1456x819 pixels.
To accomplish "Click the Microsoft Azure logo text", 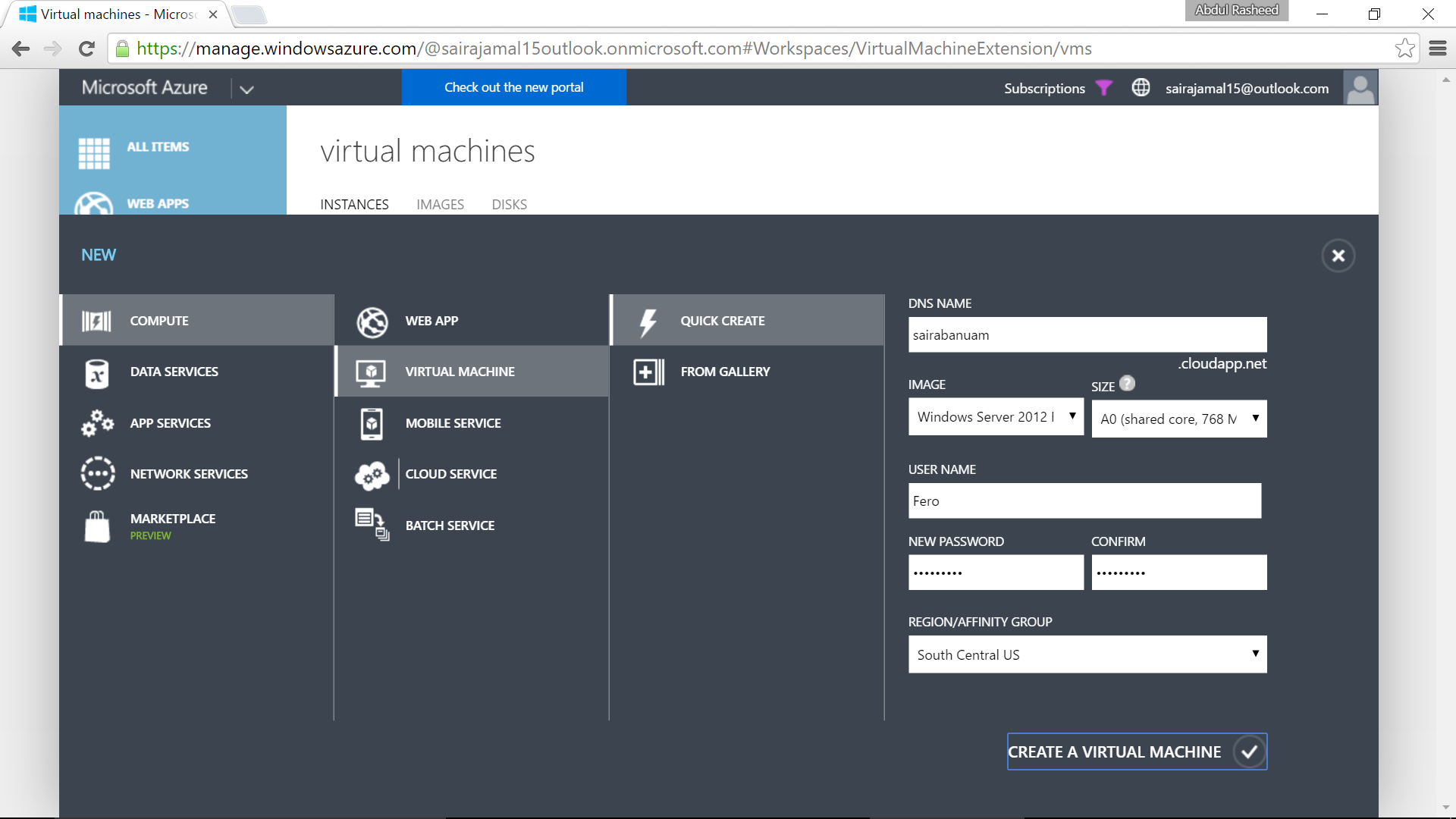I will pos(144,87).
